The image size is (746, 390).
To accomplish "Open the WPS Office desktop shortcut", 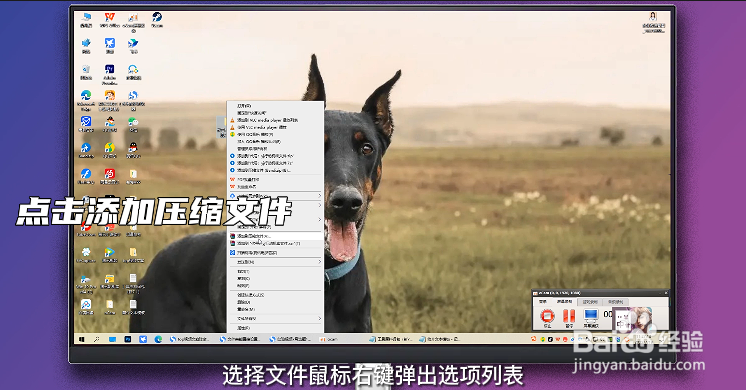I will point(109,20).
